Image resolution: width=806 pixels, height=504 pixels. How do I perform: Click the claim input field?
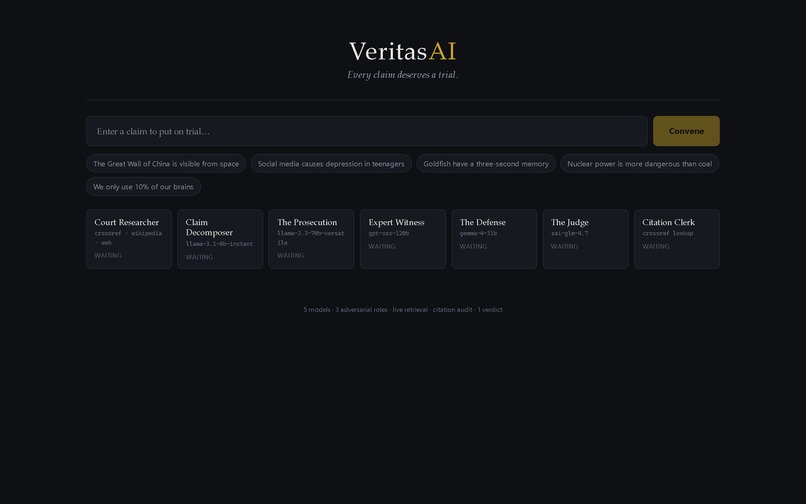(x=367, y=131)
